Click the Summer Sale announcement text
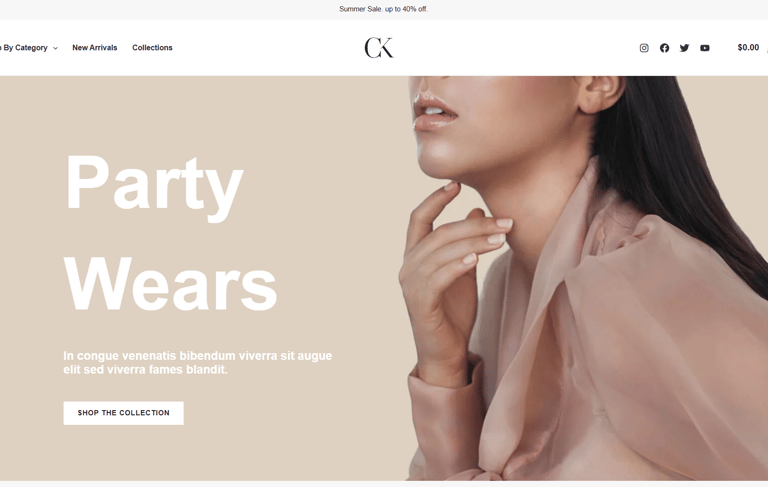This screenshot has width=768, height=487. [x=383, y=9]
